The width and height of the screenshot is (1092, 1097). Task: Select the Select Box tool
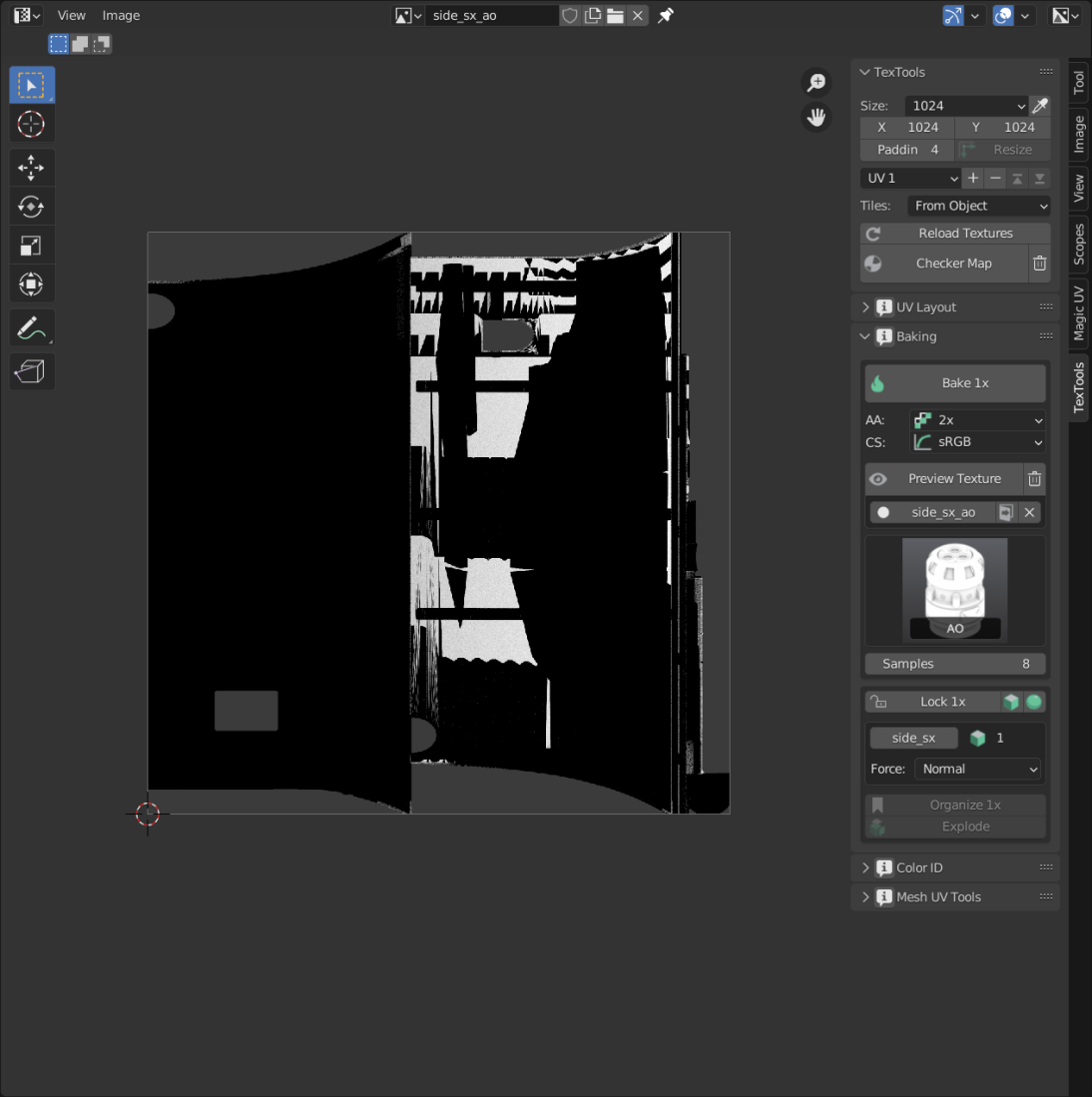point(32,86)
